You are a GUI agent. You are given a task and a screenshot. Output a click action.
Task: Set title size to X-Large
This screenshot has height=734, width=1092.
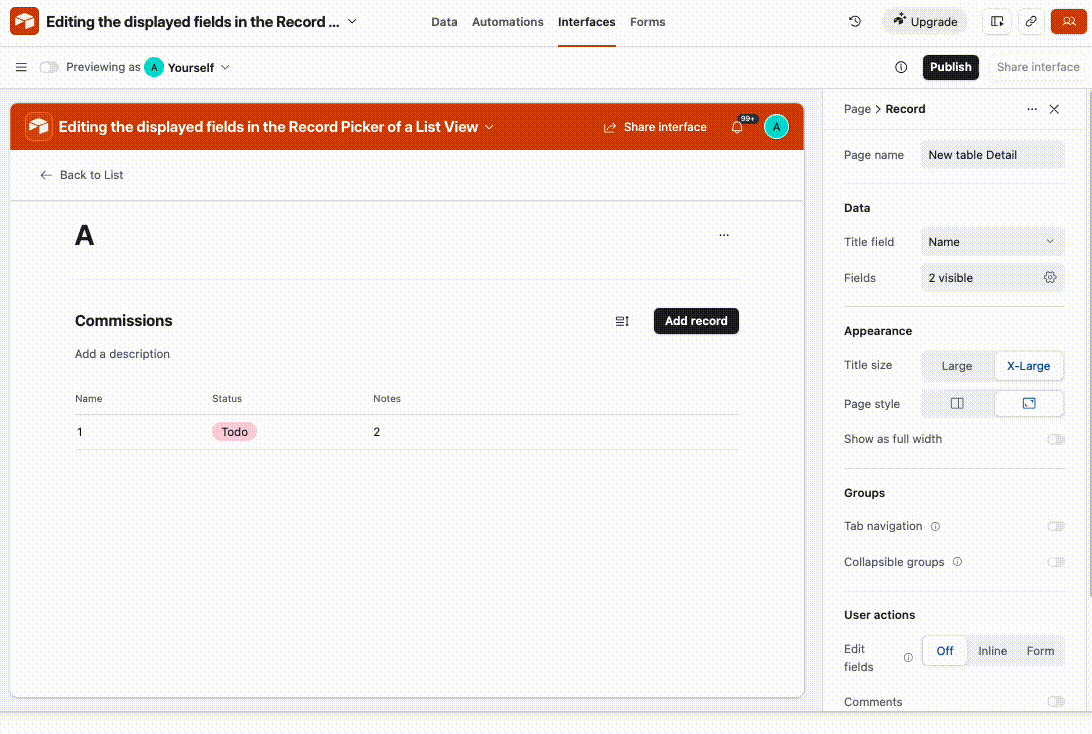(x=1029, y=366)
